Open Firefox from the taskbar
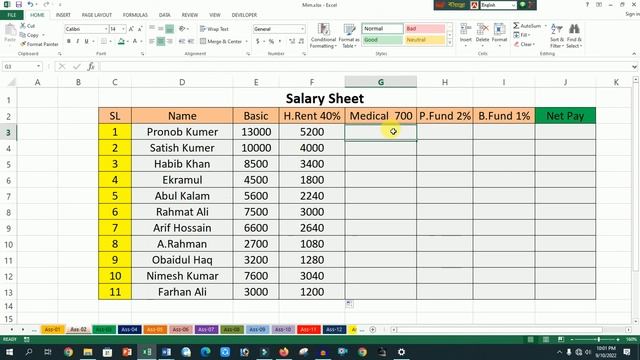640x360 pixels. click(284, 352)
